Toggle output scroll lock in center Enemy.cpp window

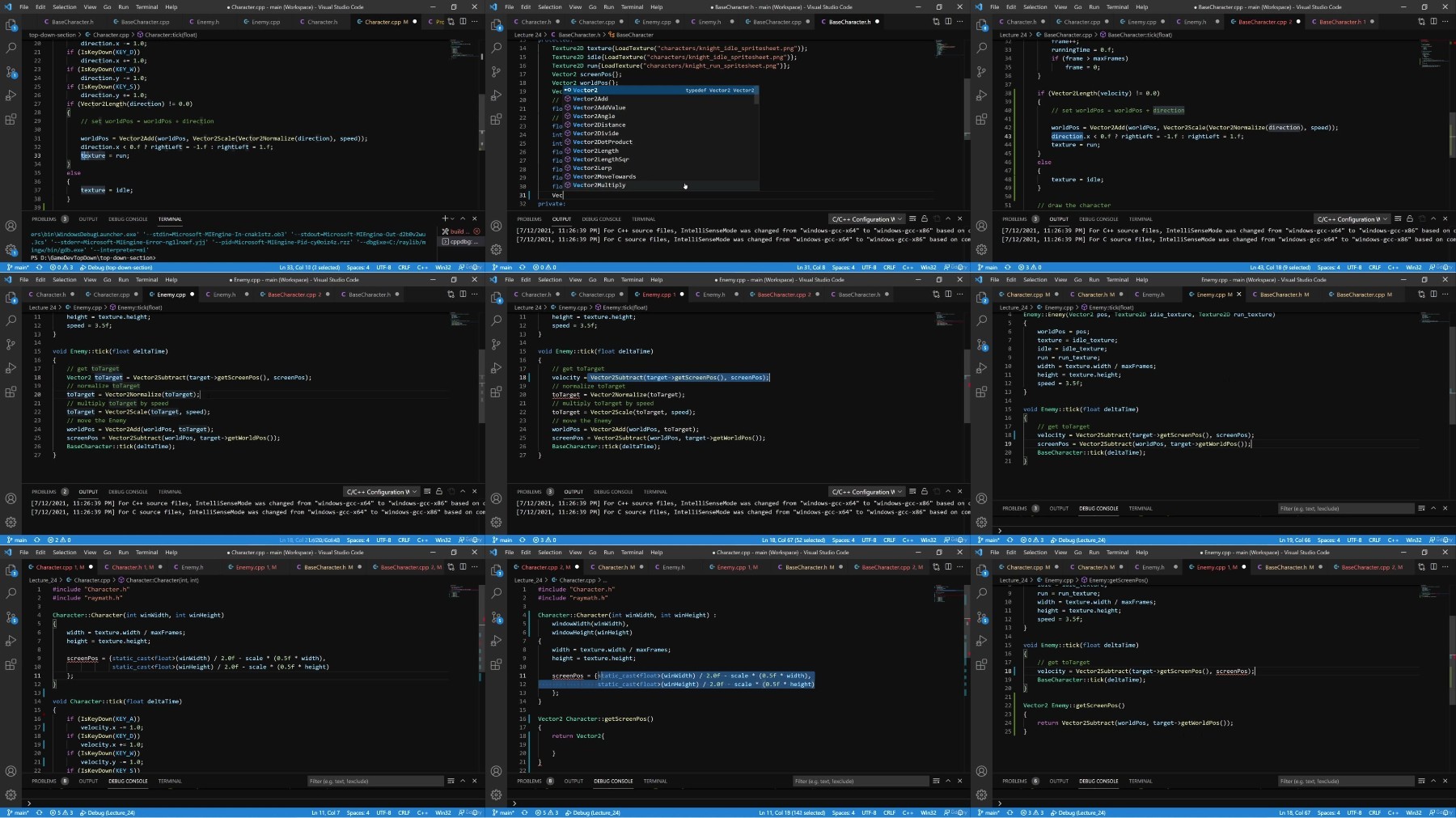click(x=925, y=491)
